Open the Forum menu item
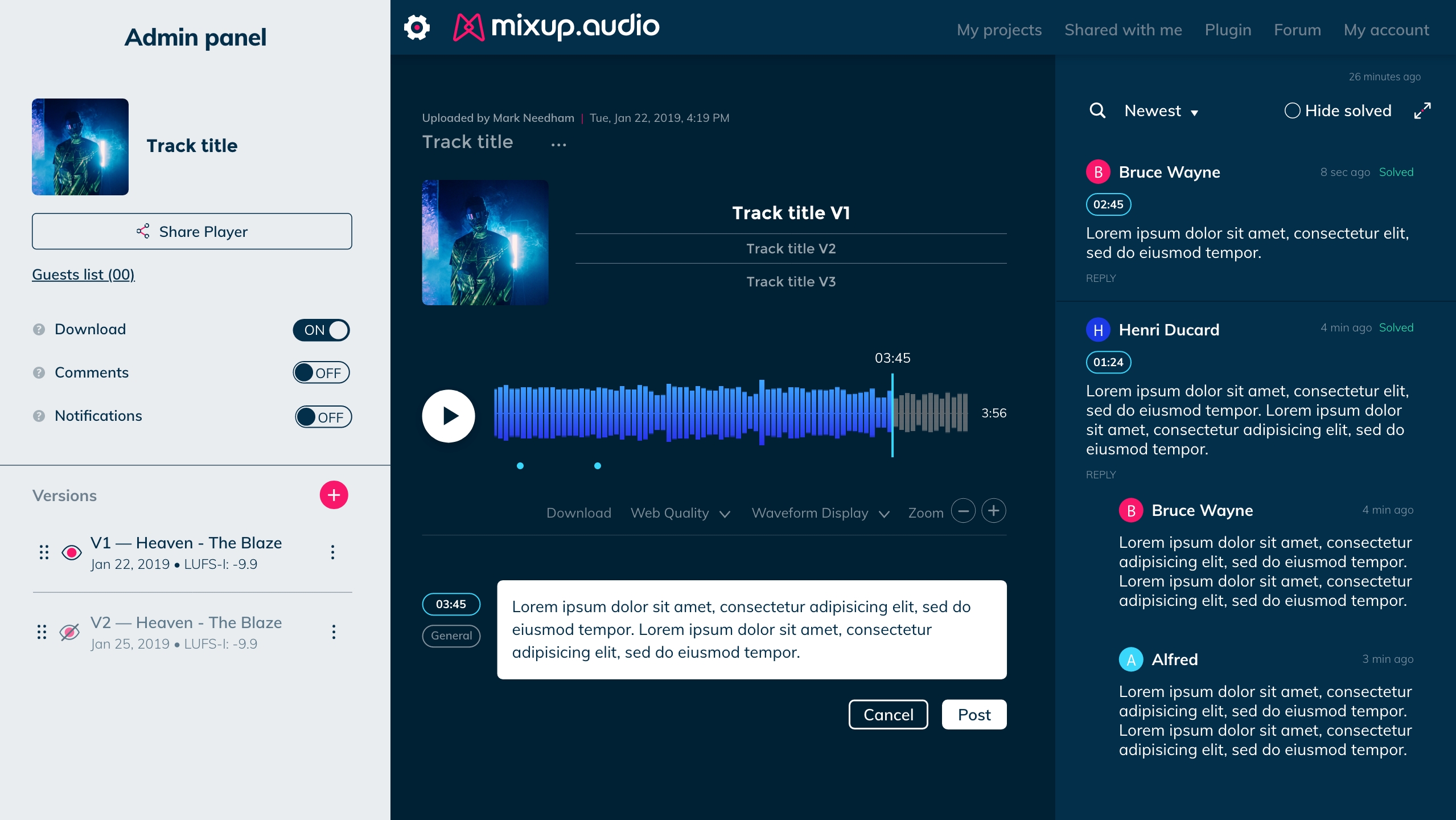This screenshot has height=820, width=1456. (x=1297, y=30)
